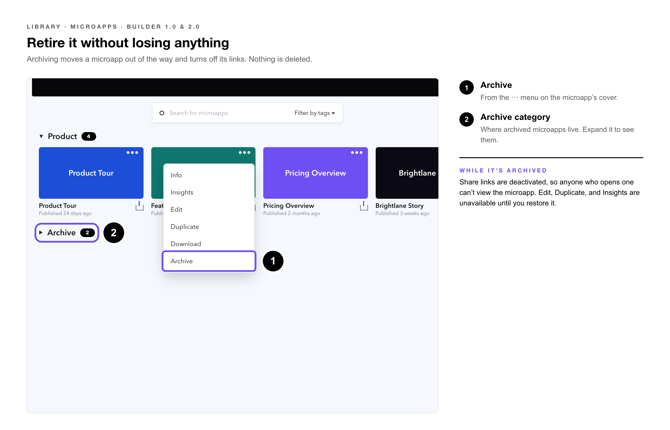The height and width of the screenshot is (430, 670).
Task: Choose Duplicate from the context menu
Action: pyautogui.click(x=209, y=227)
